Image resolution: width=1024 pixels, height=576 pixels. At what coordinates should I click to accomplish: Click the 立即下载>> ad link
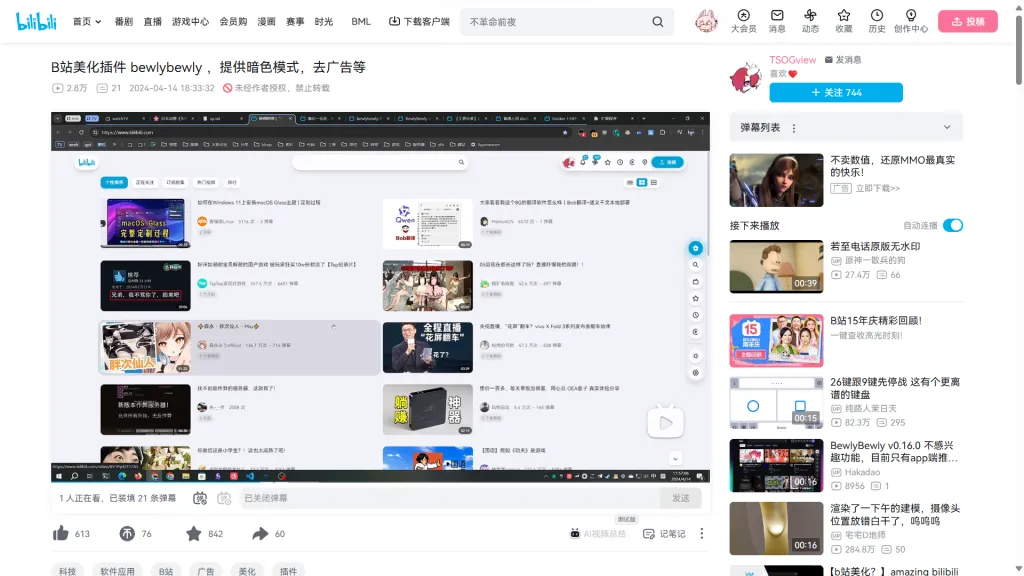(x=878, y=188)
